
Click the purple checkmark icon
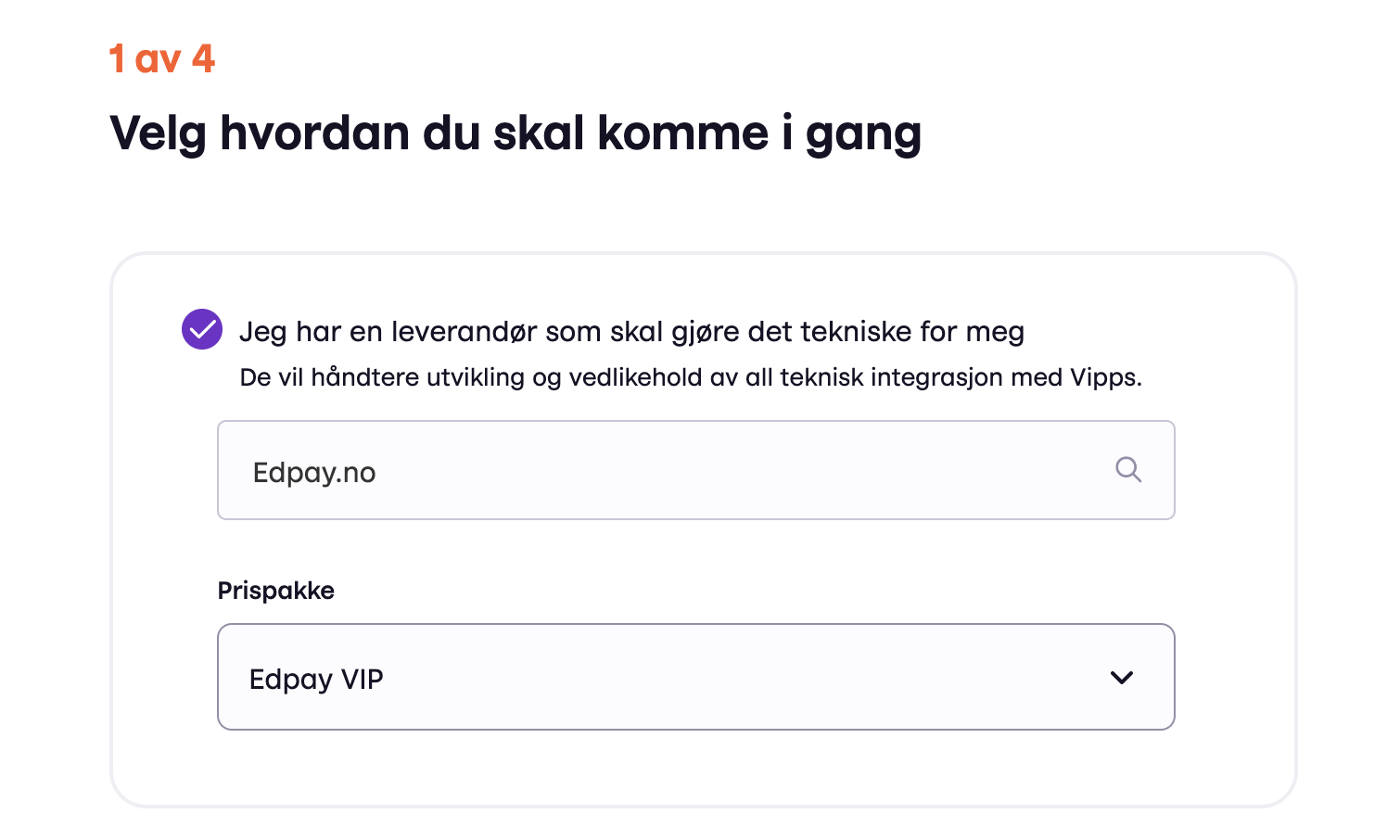pos(202,329)
